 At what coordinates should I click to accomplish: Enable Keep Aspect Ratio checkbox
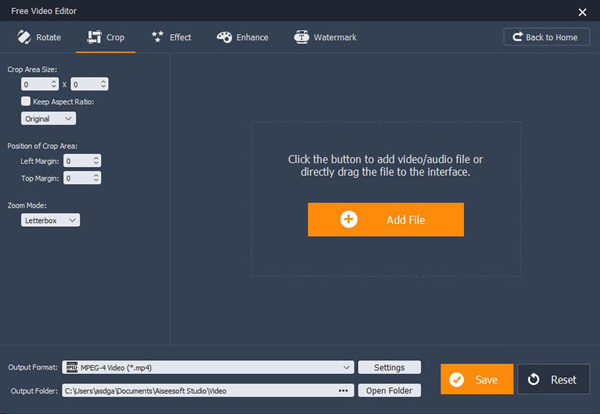27,102
